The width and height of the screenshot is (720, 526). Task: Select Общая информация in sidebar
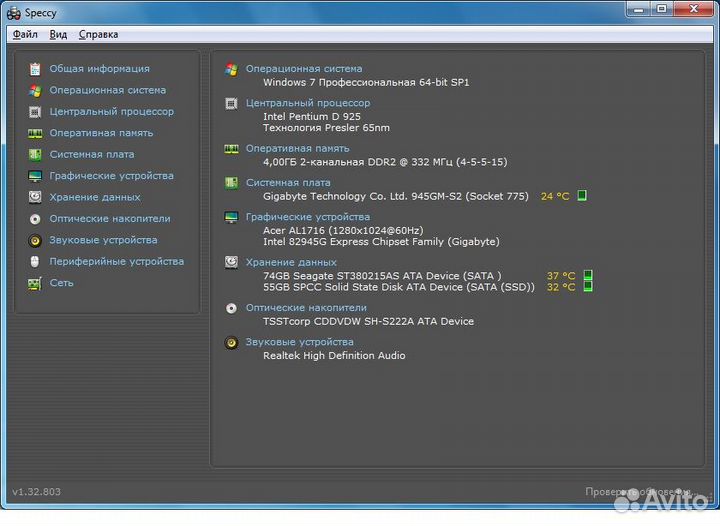click(100, 69)
